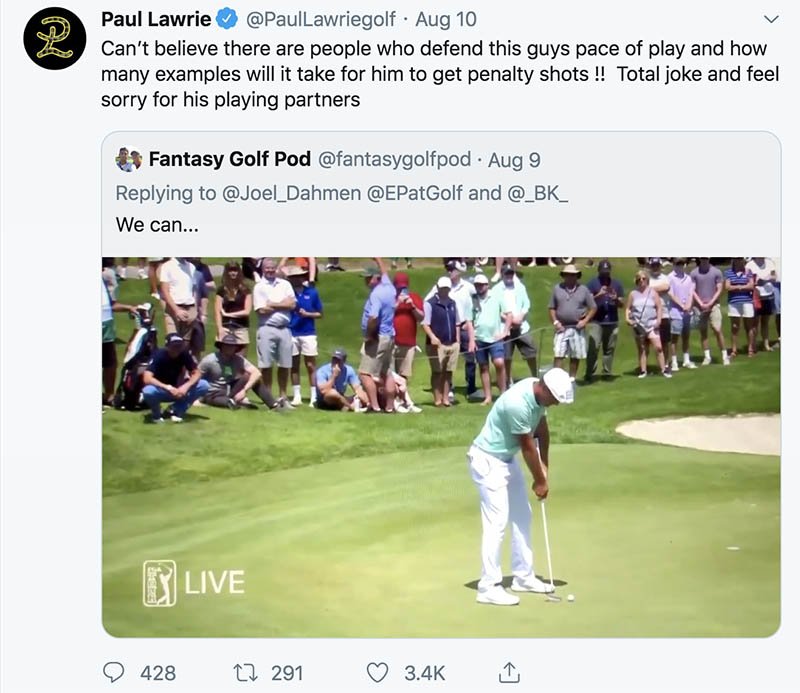Viewport: 800px width, 693px height.
Task: Click the @EPatGolf mention
Action: [x=415, y=193]
